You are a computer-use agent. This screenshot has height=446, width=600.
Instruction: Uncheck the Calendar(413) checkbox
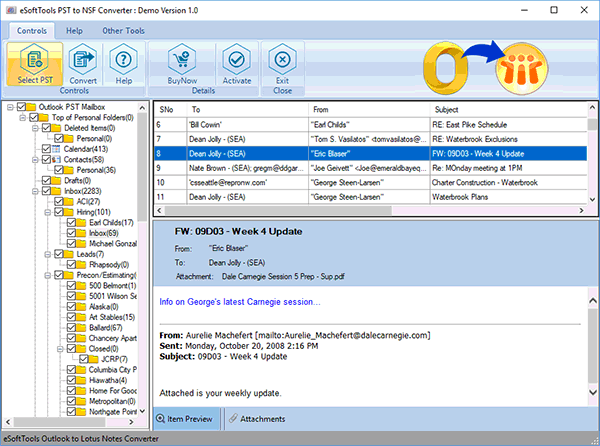(x=46, y=149)
